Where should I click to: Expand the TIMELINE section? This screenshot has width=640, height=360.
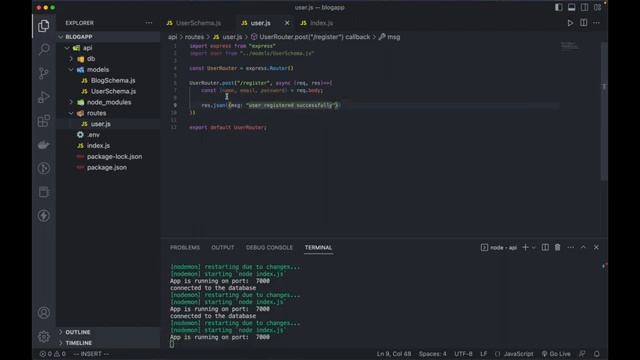108,343
